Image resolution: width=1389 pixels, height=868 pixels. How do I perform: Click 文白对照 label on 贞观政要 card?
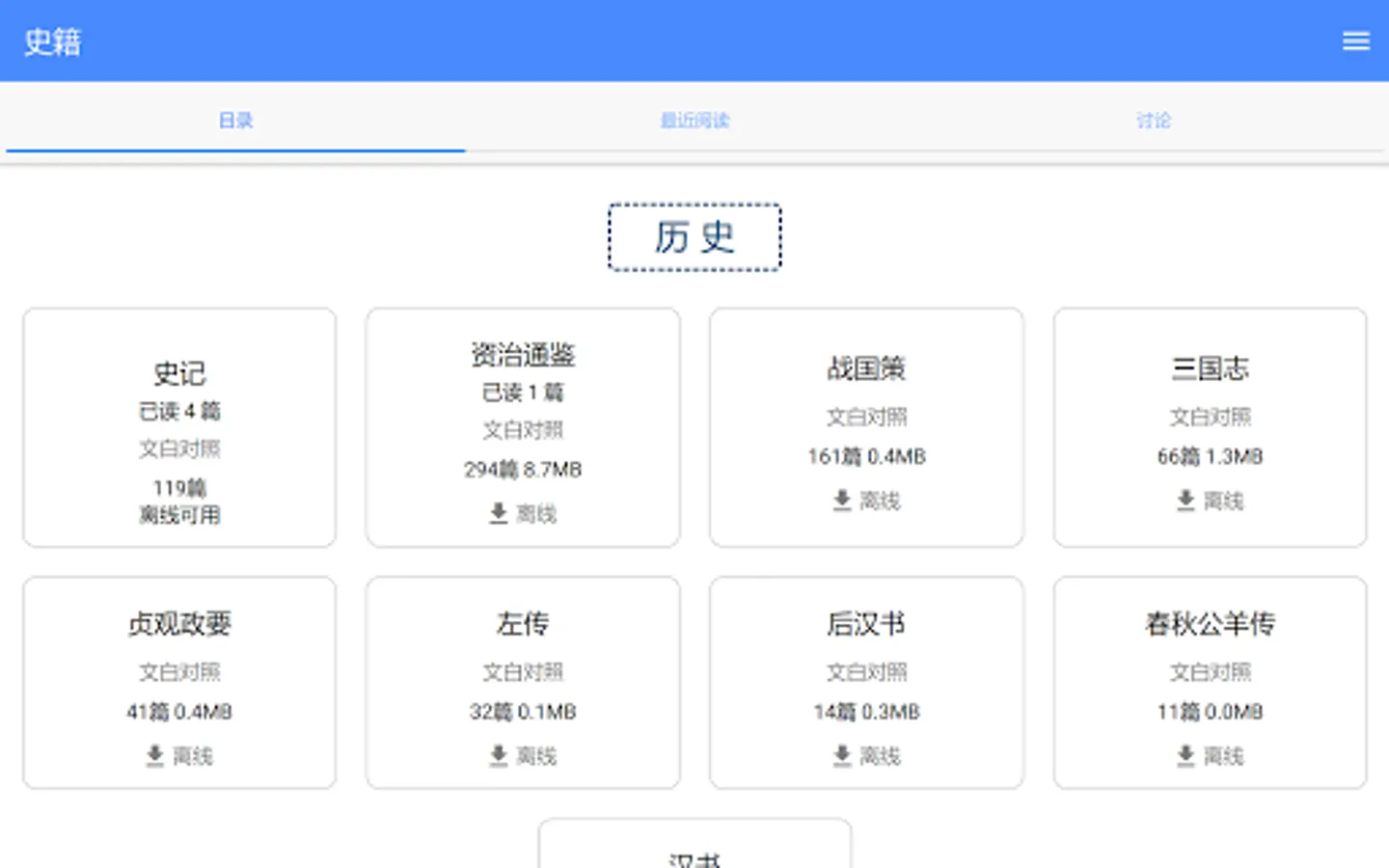click(x=179, y=671)
